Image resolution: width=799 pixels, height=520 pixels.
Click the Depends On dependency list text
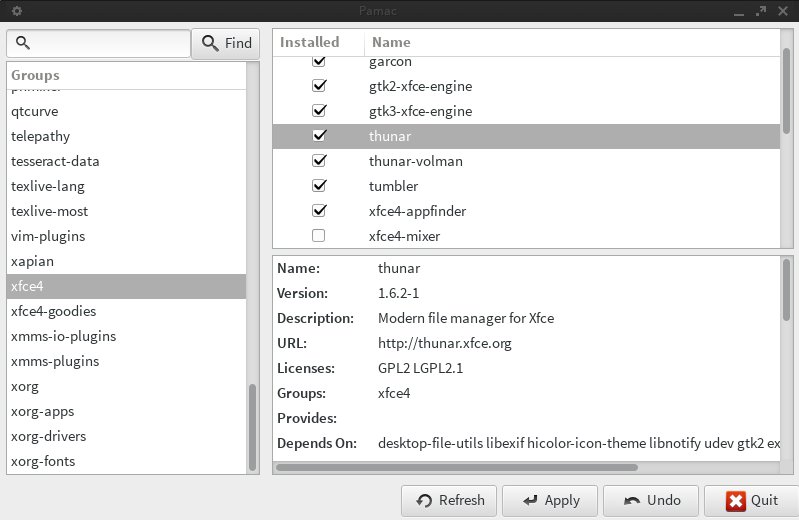pyautogui.click(x=579, y=443)
